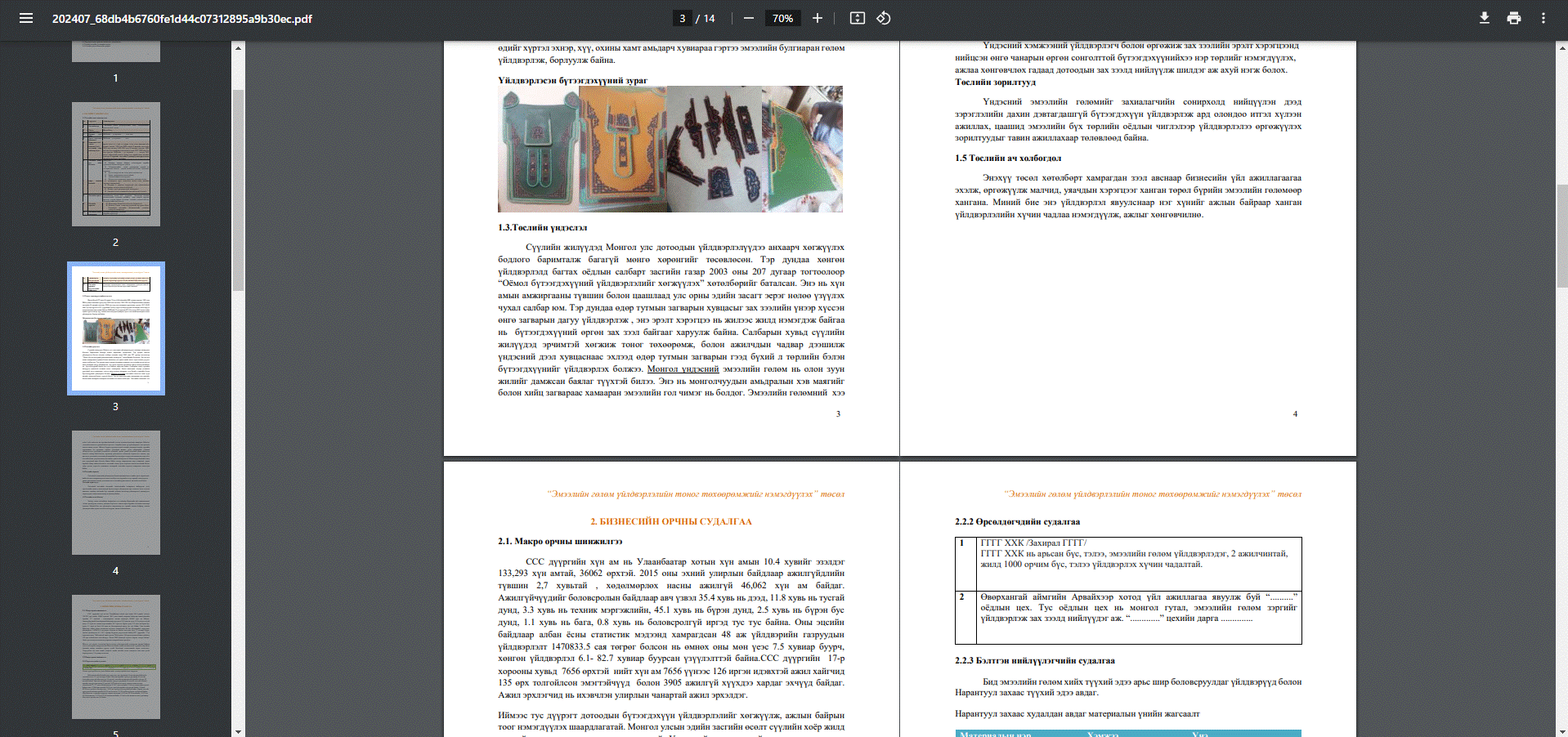The image size is (1568, 737).
Task: Open page 4 thumbnail
Action: (x=116, y=493)
